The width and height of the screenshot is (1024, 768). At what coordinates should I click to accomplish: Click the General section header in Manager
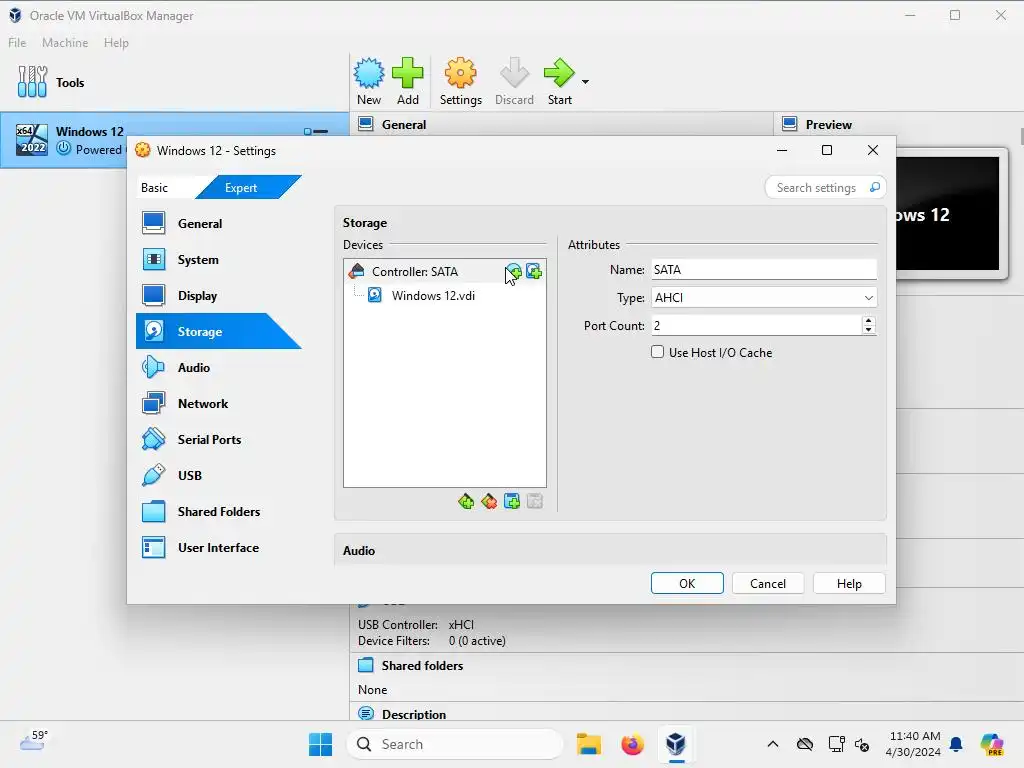point(404,124)
